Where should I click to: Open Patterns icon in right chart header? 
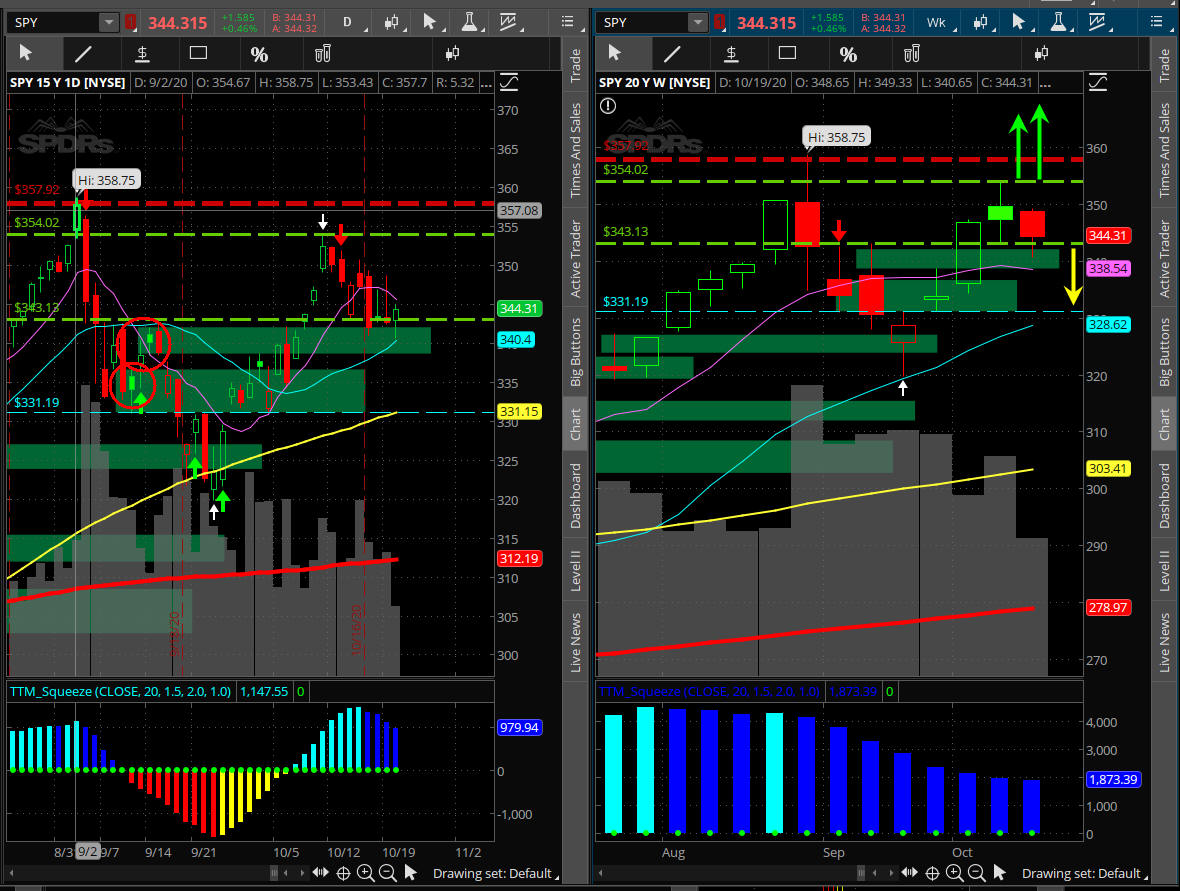(1098, 23)
